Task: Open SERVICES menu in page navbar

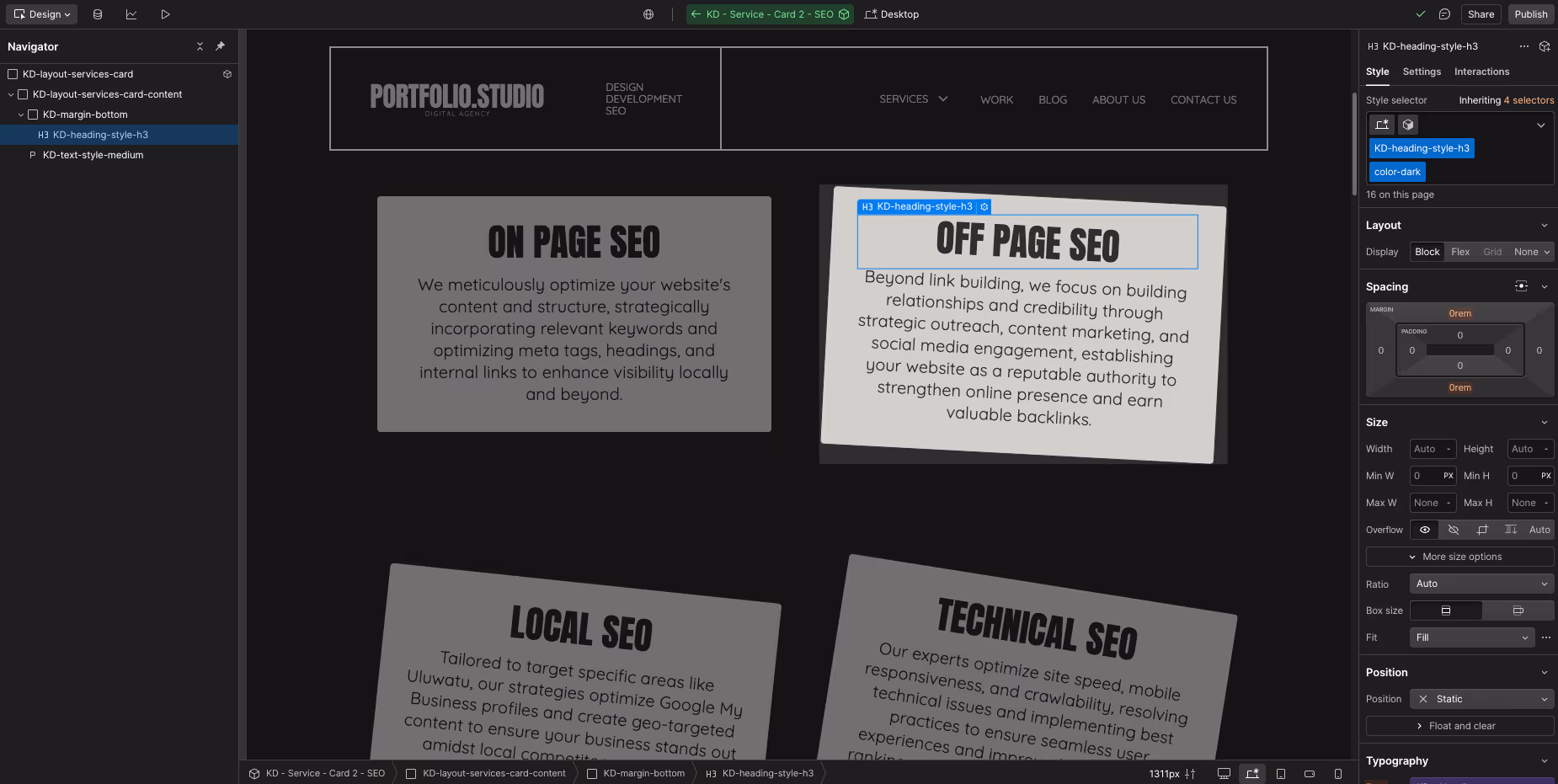Action: tap(914, 99)
